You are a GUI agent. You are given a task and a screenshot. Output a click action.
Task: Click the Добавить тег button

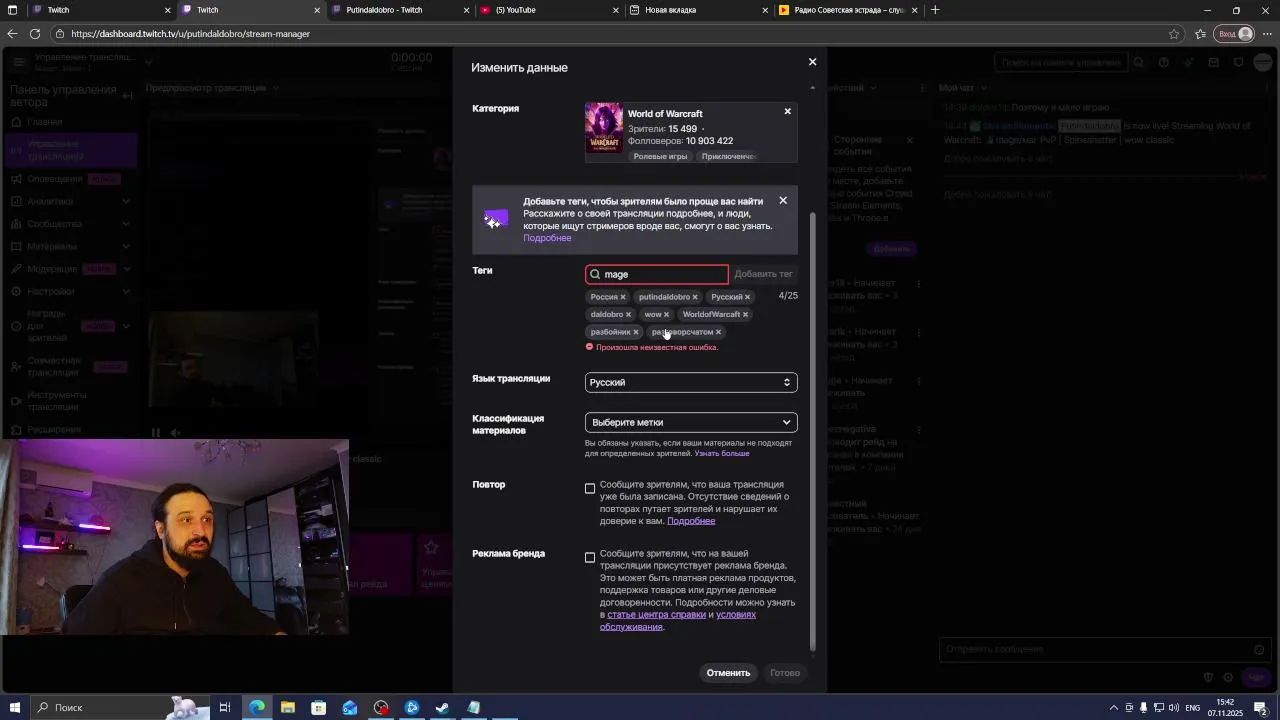click(x=763, y=274)
